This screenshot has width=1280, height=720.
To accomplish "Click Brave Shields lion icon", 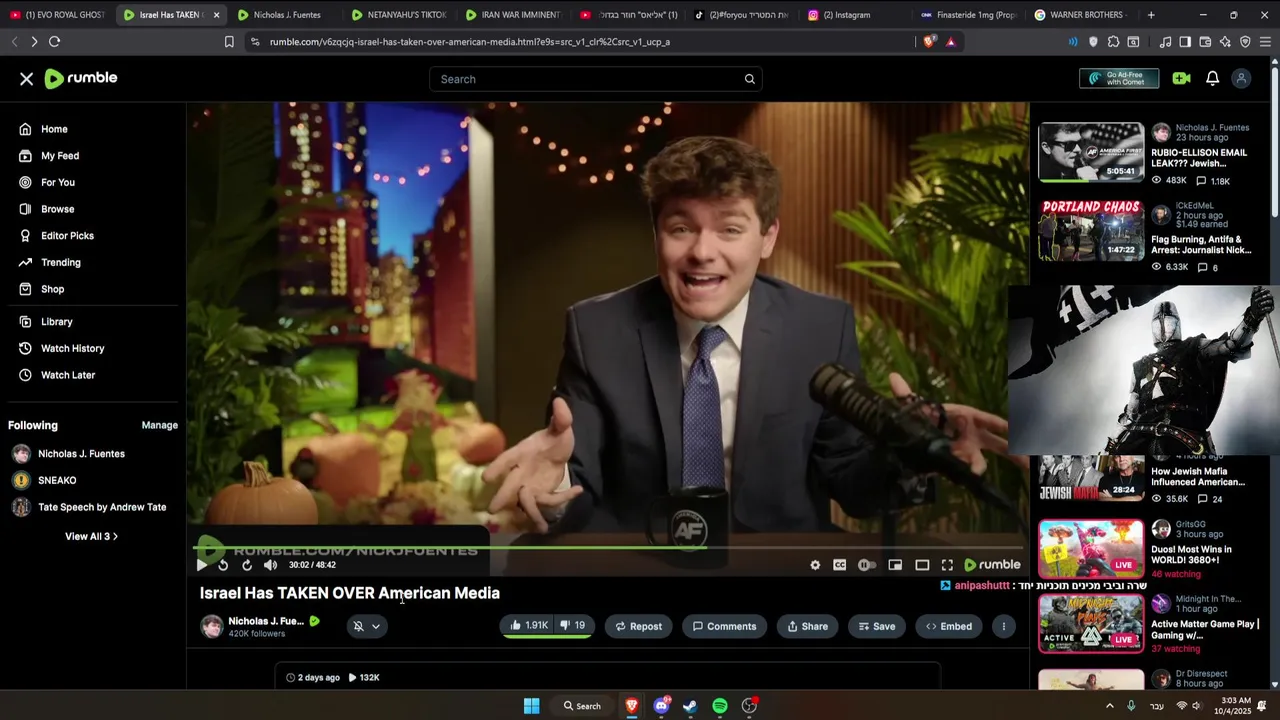I will coord(928,42).
